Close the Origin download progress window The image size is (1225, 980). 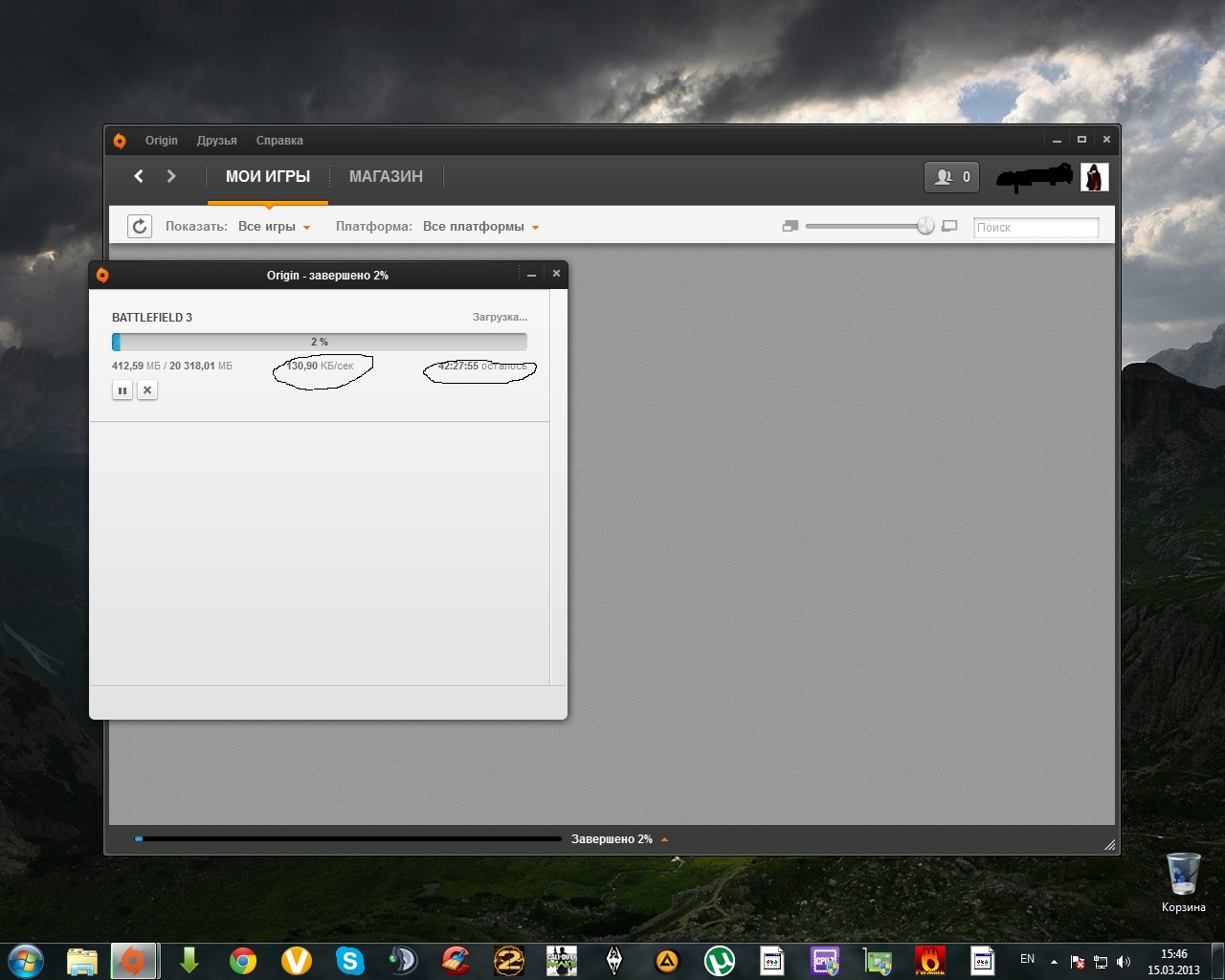pos(556,274)
